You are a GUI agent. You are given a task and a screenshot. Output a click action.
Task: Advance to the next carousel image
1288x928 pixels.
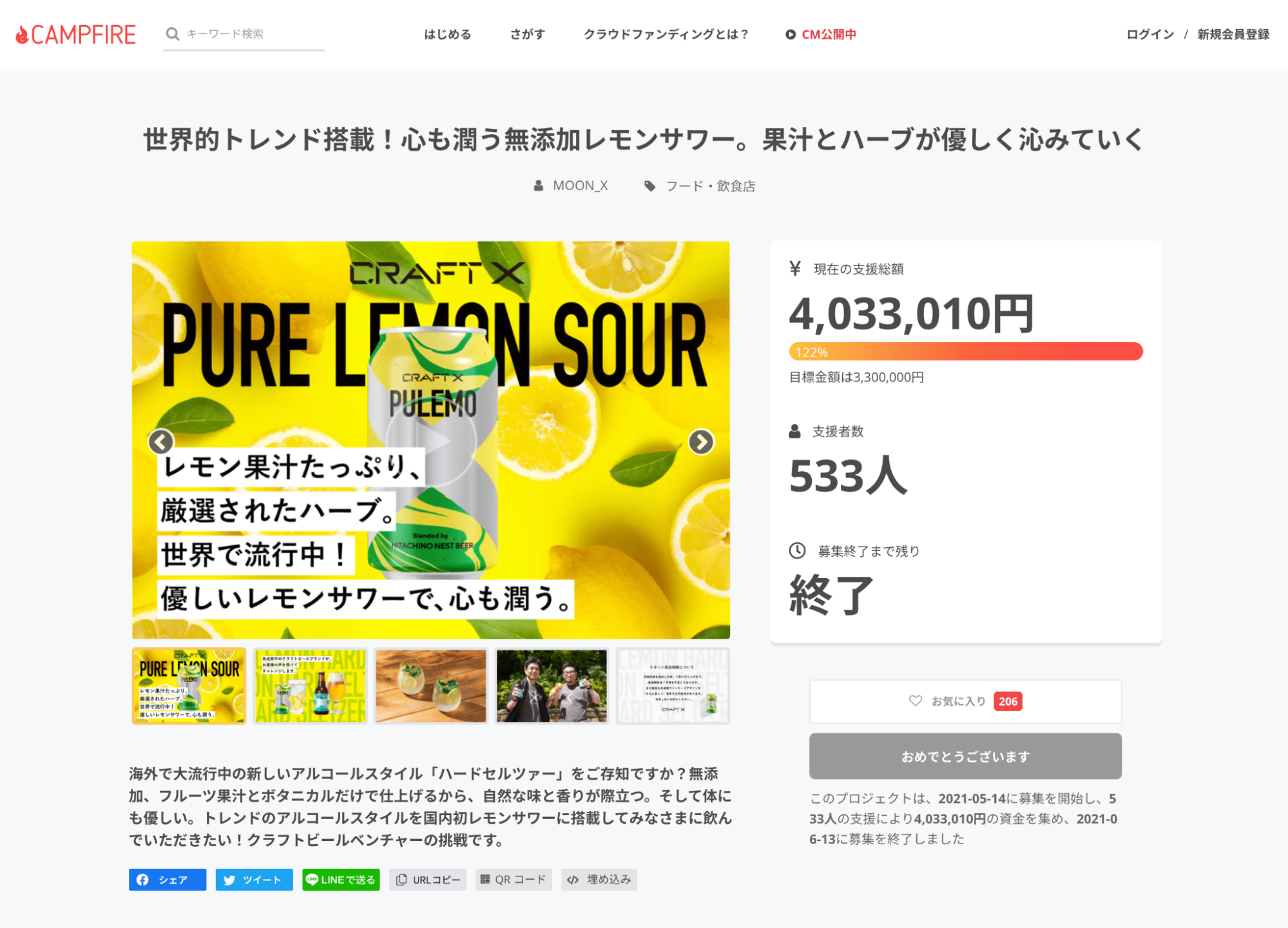tap(701, 441)
